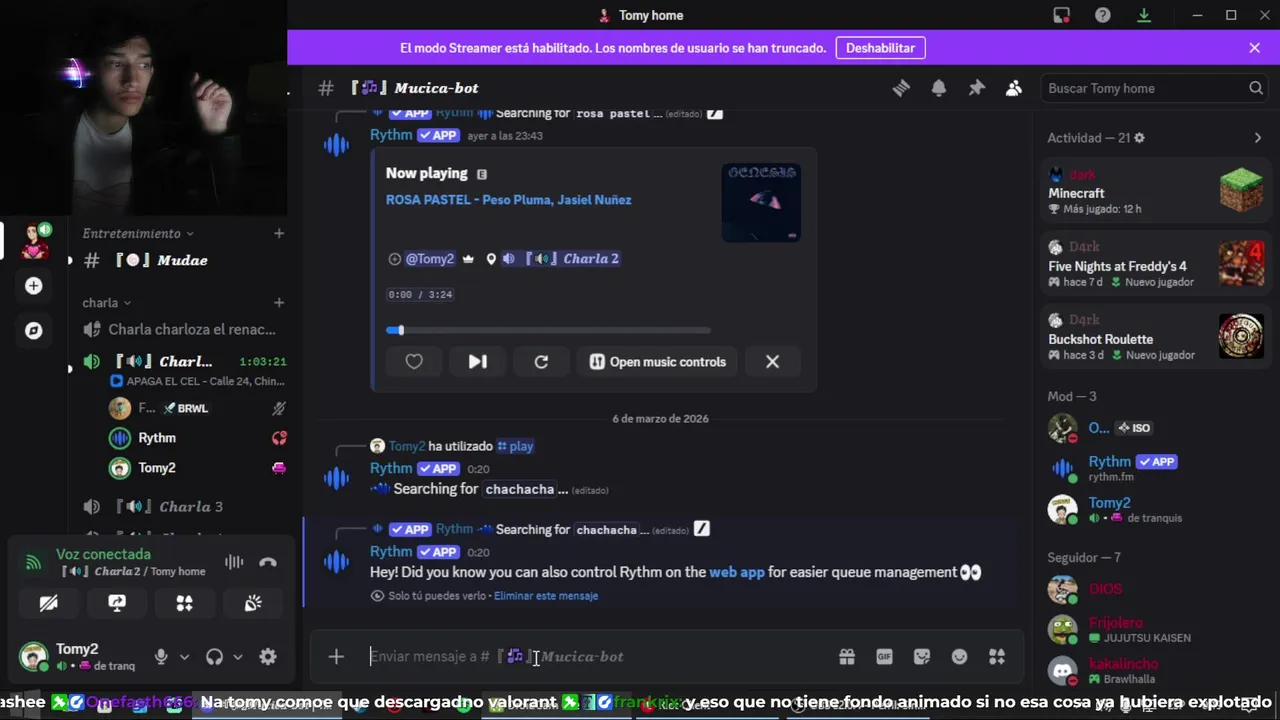
Task: Click the ROSA PASTEL album thumbnail
Action: [761, 202]
